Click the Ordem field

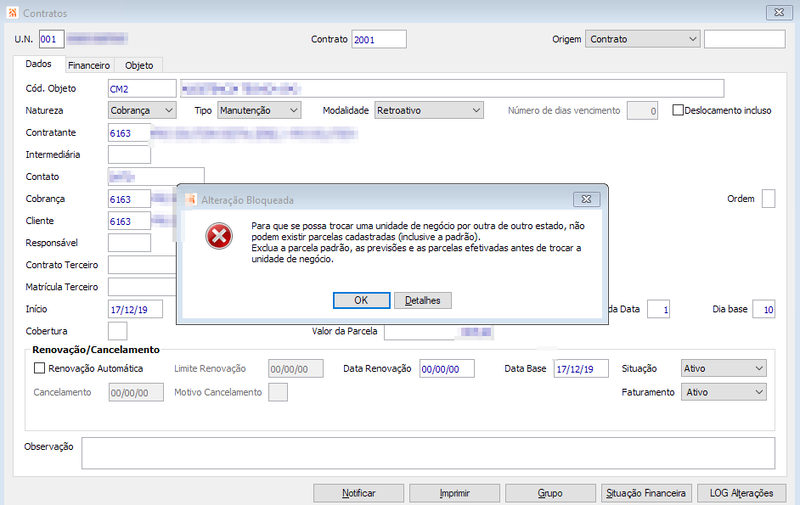(768, 198)
